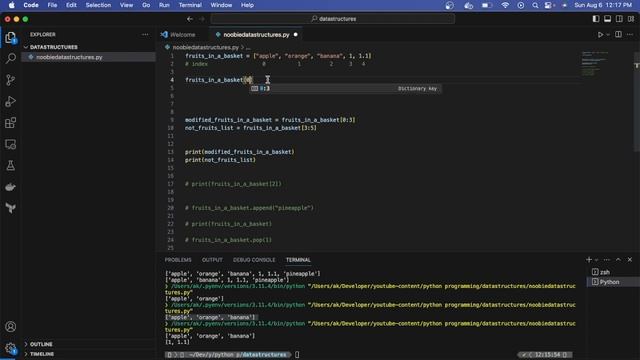
Task: Open the Window menu
Action: 221,5
